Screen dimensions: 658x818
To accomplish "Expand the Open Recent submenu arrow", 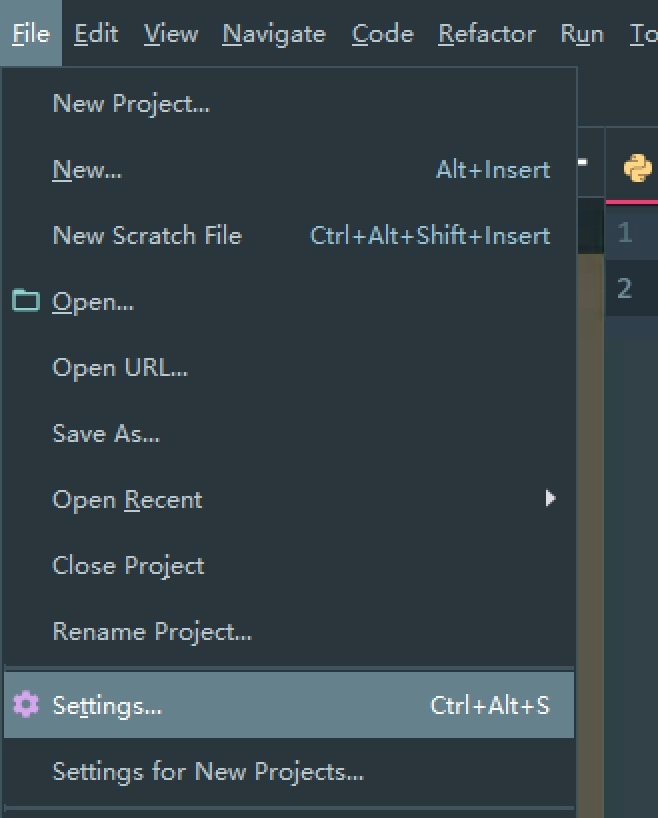I will click(550, 498).
